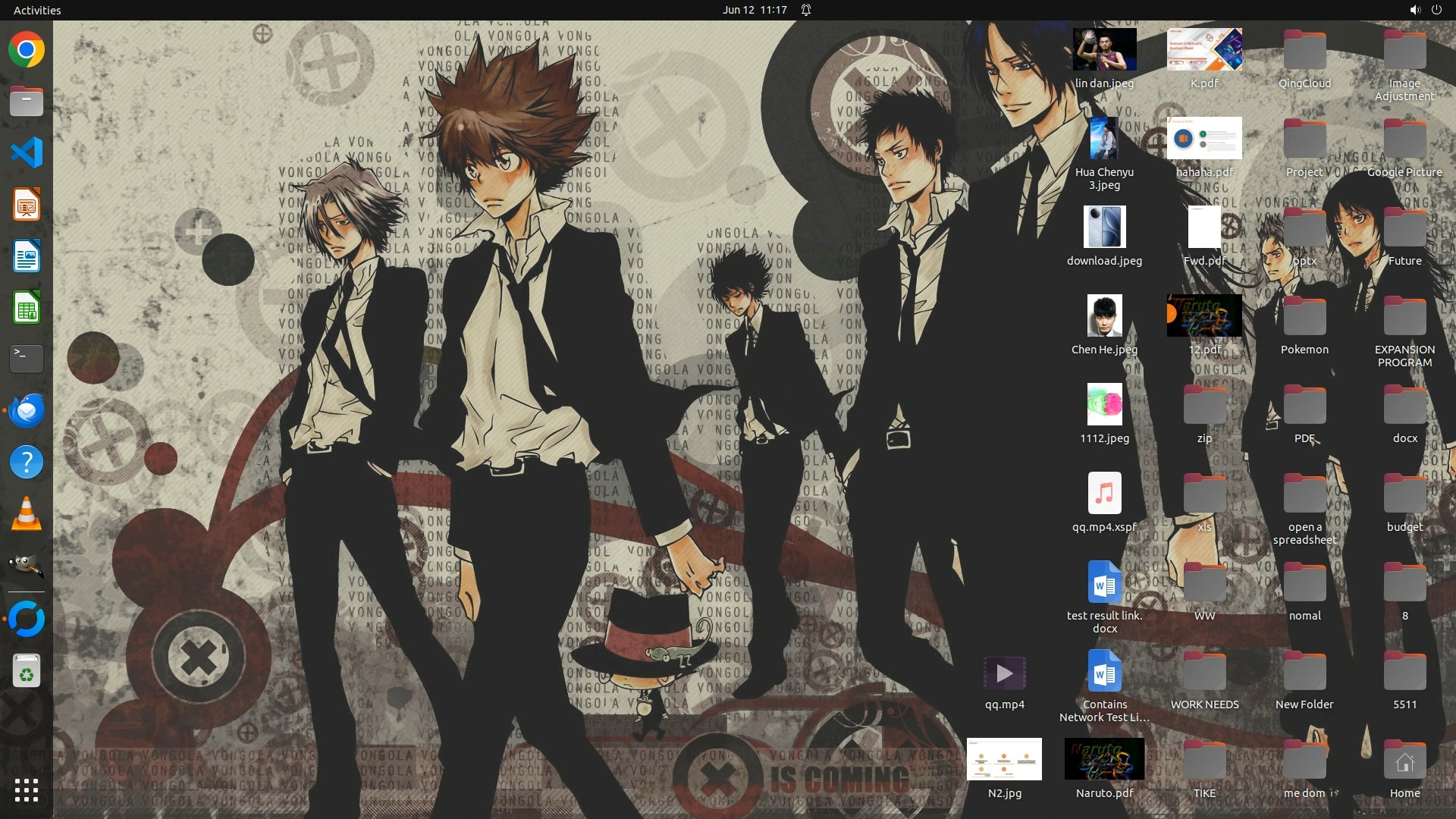Screen dimensions: 1456x819
Task: Open LibreOffice Impress in the dock
Action: (27, 205)
